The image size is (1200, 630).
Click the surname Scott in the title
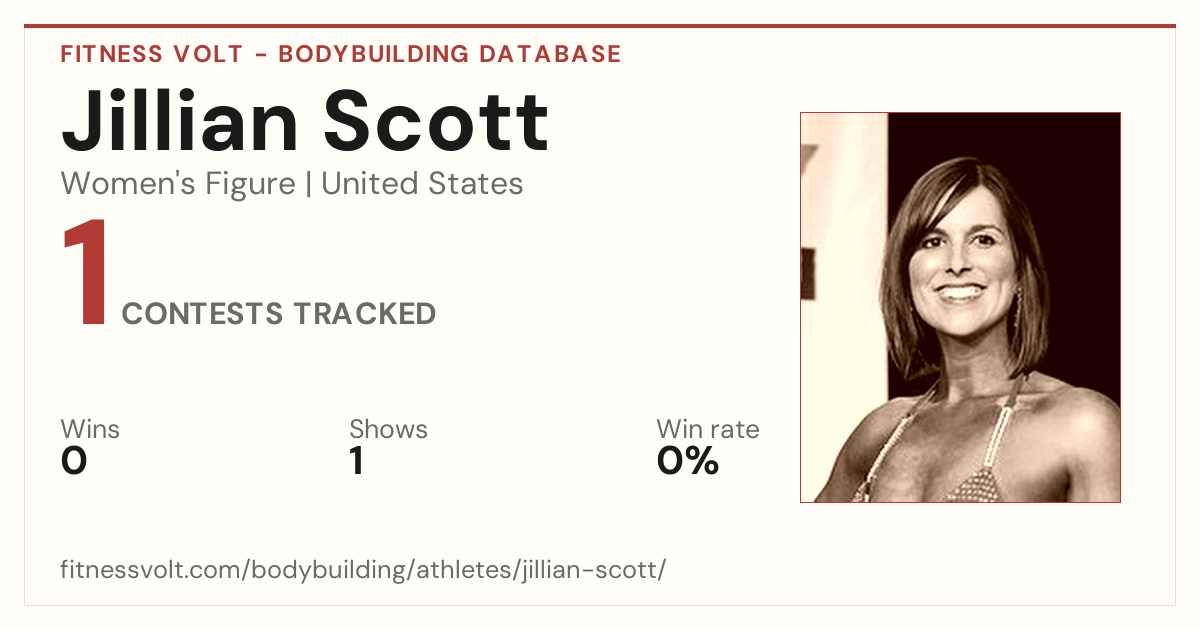click(437, 122)
